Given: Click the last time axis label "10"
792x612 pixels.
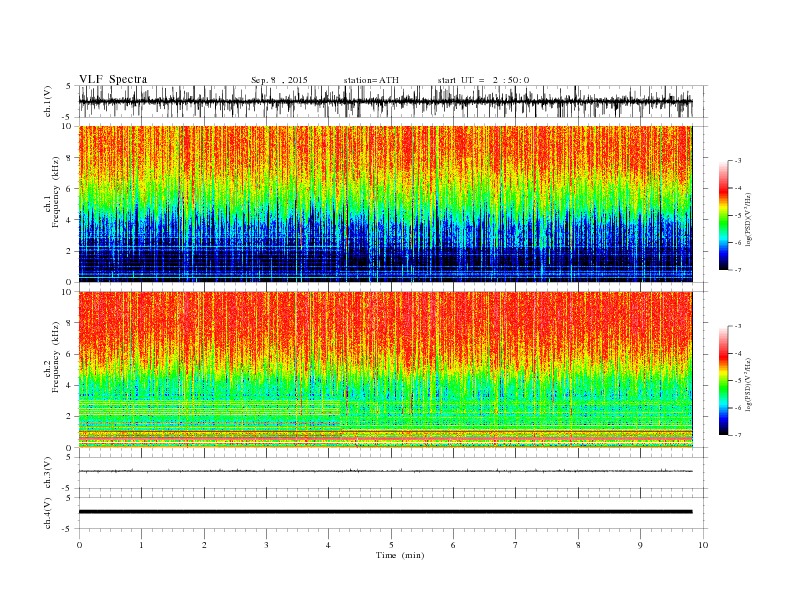Looking at the screenshot, I should pyautogui.click(x=703, y=545).
